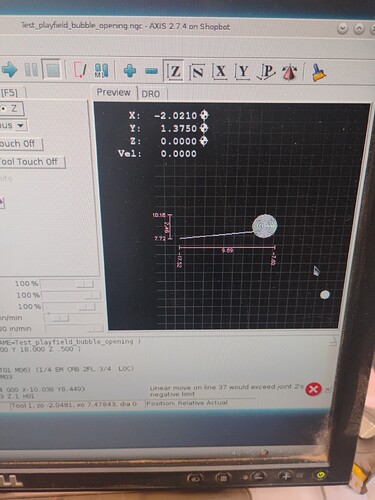
Task: Zoom in with the plus icon
Action: click(x=130, y=71)
